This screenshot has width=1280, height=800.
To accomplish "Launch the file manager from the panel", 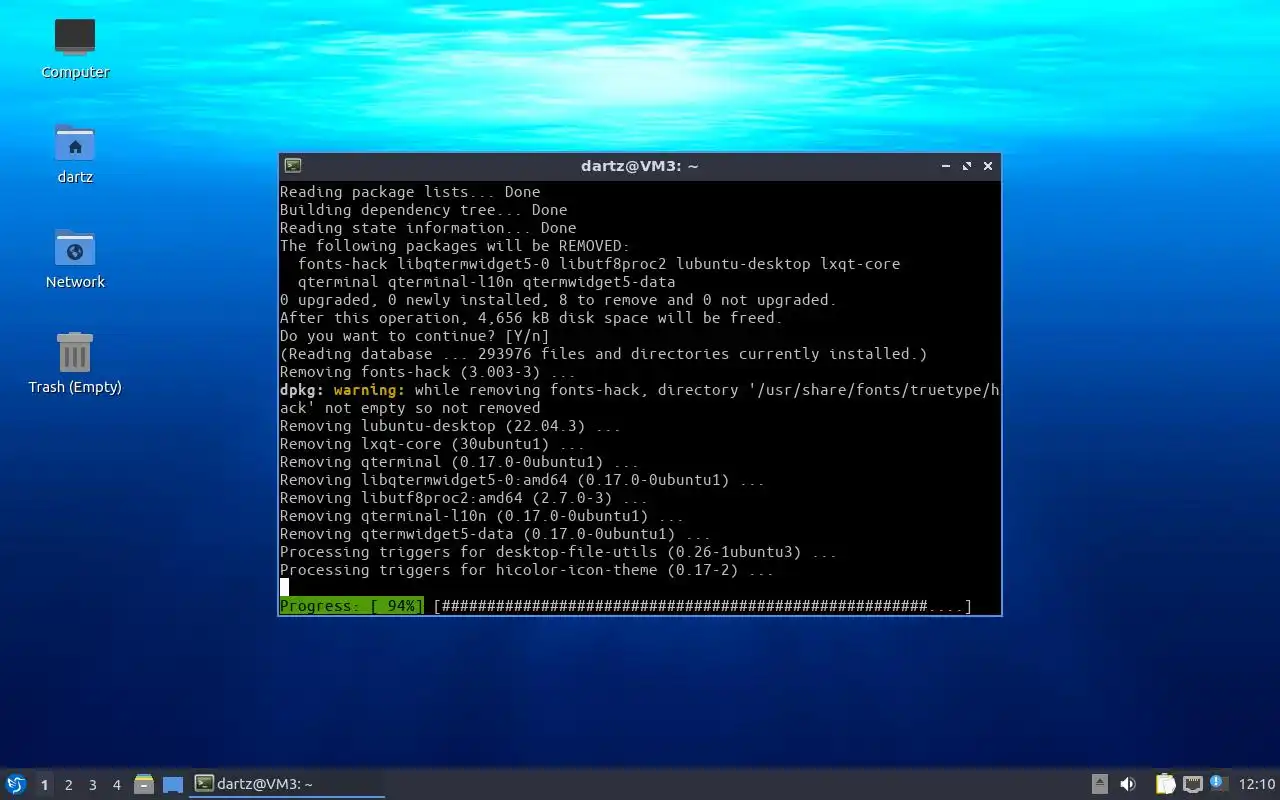I will click(x=144, y=784).
